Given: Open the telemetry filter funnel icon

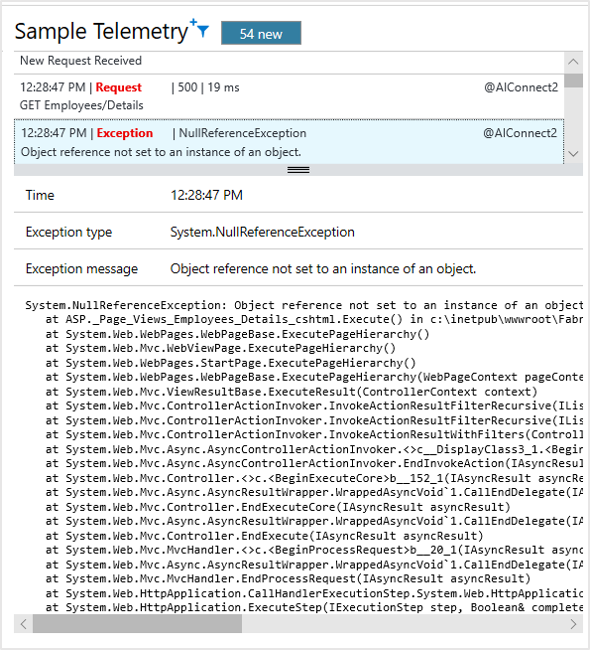Looking at the screenshot, I should point(201,29).
